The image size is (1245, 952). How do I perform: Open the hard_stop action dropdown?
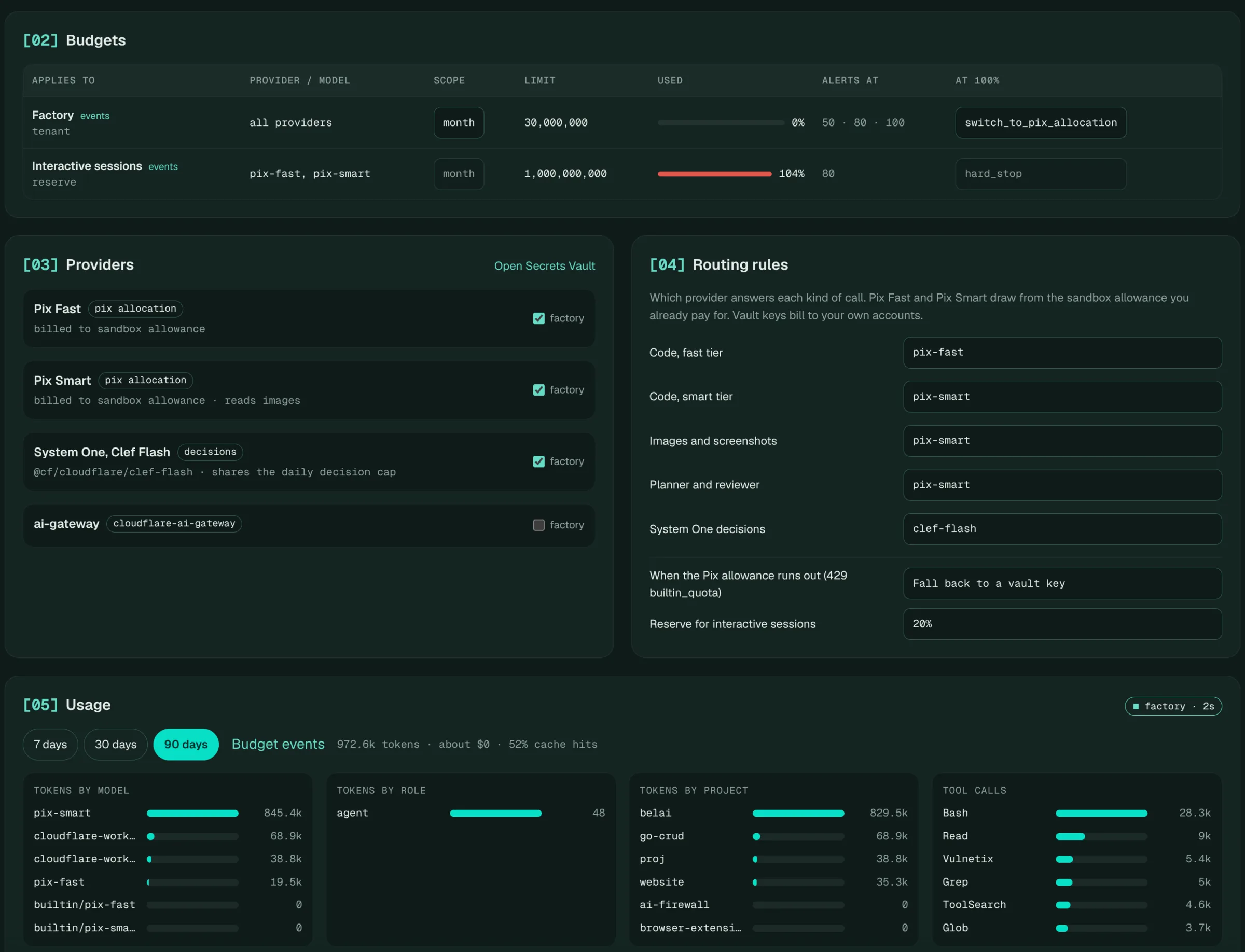(1040, 173)
